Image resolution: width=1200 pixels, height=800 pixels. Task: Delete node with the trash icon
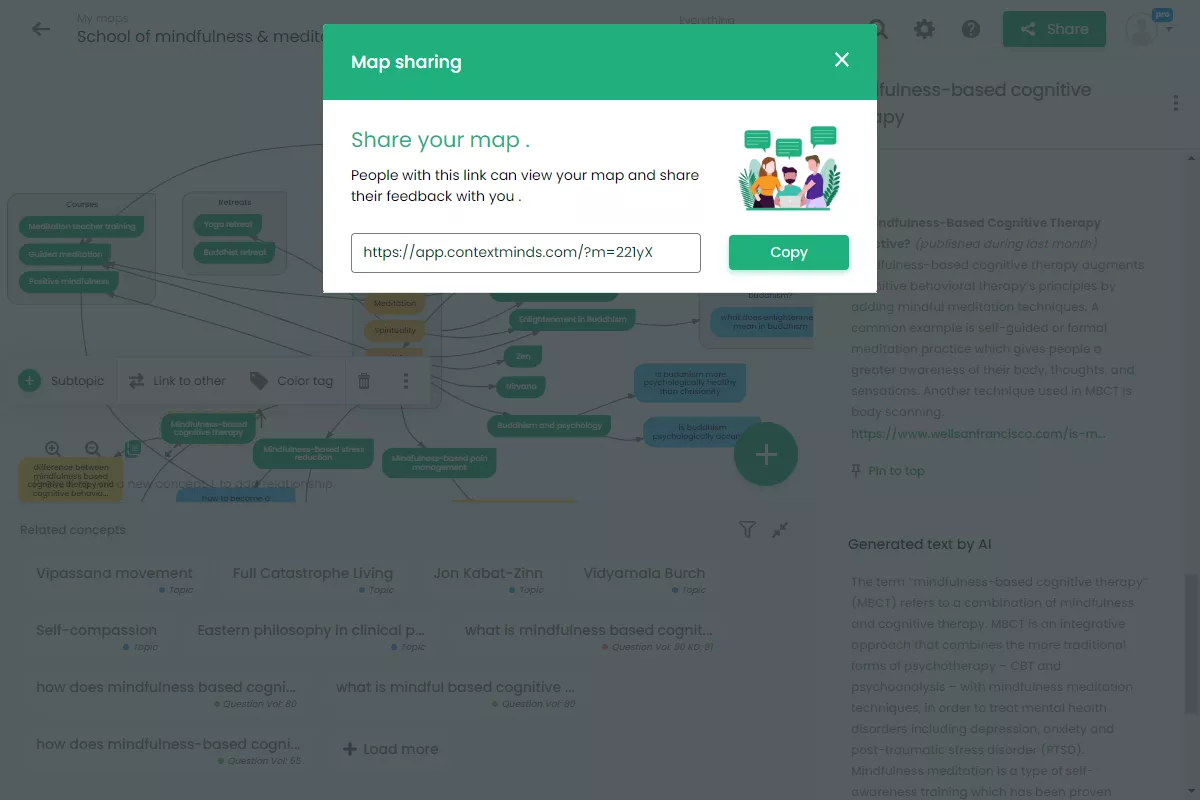364,381
